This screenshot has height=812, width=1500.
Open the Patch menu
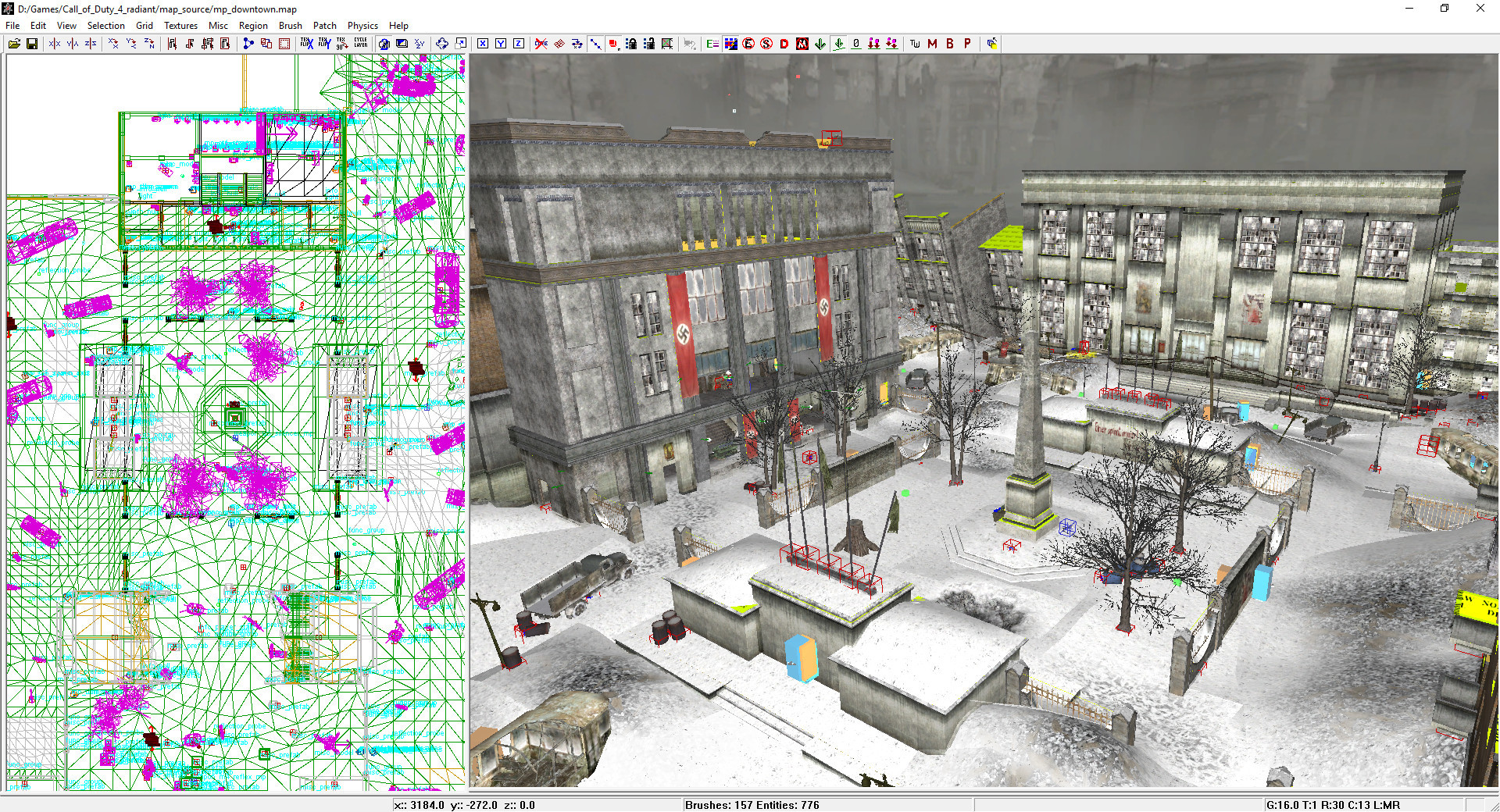click(x=325, y=26)
